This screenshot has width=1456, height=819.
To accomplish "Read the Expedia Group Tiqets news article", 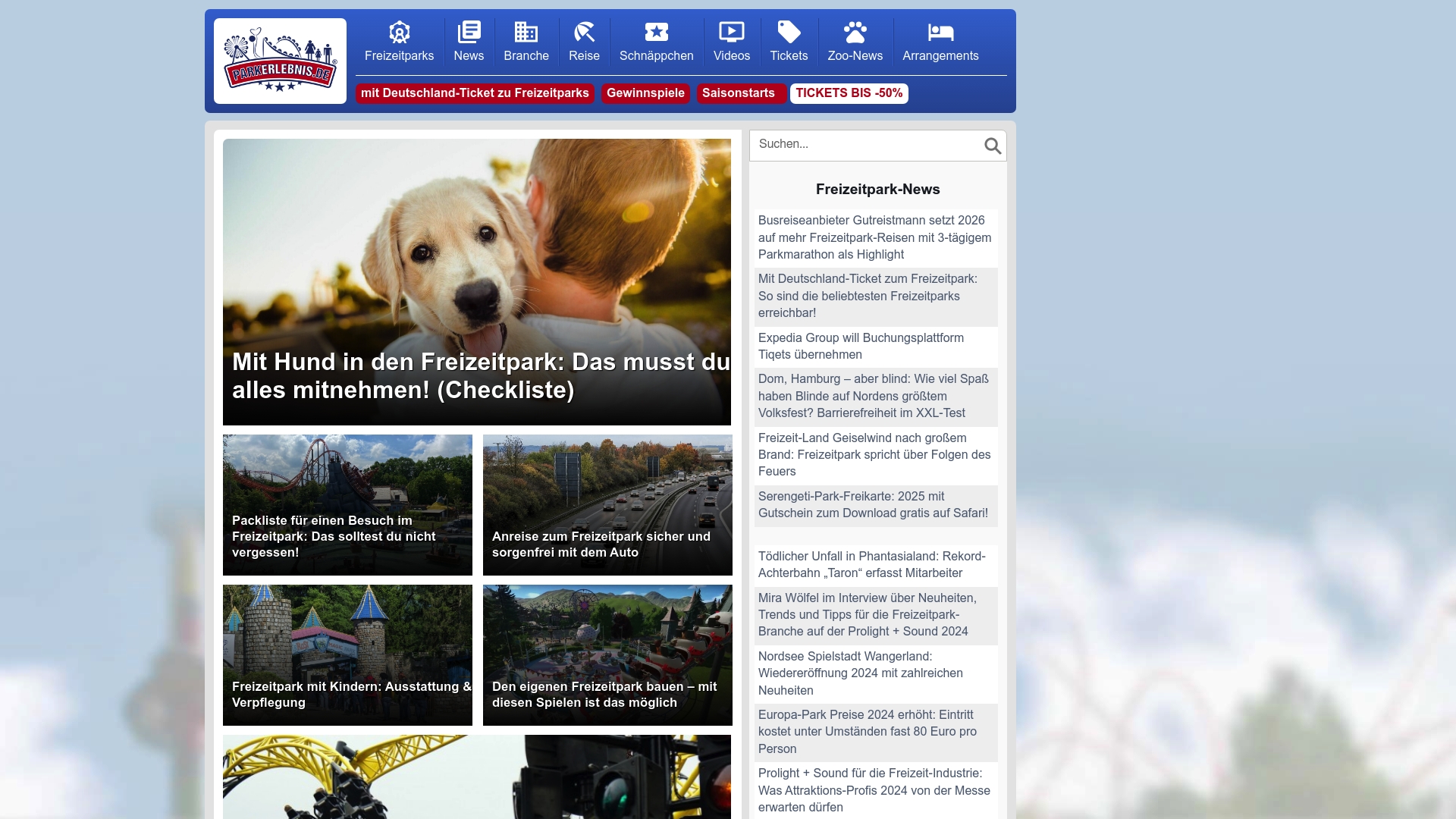I will pos(861,347).
